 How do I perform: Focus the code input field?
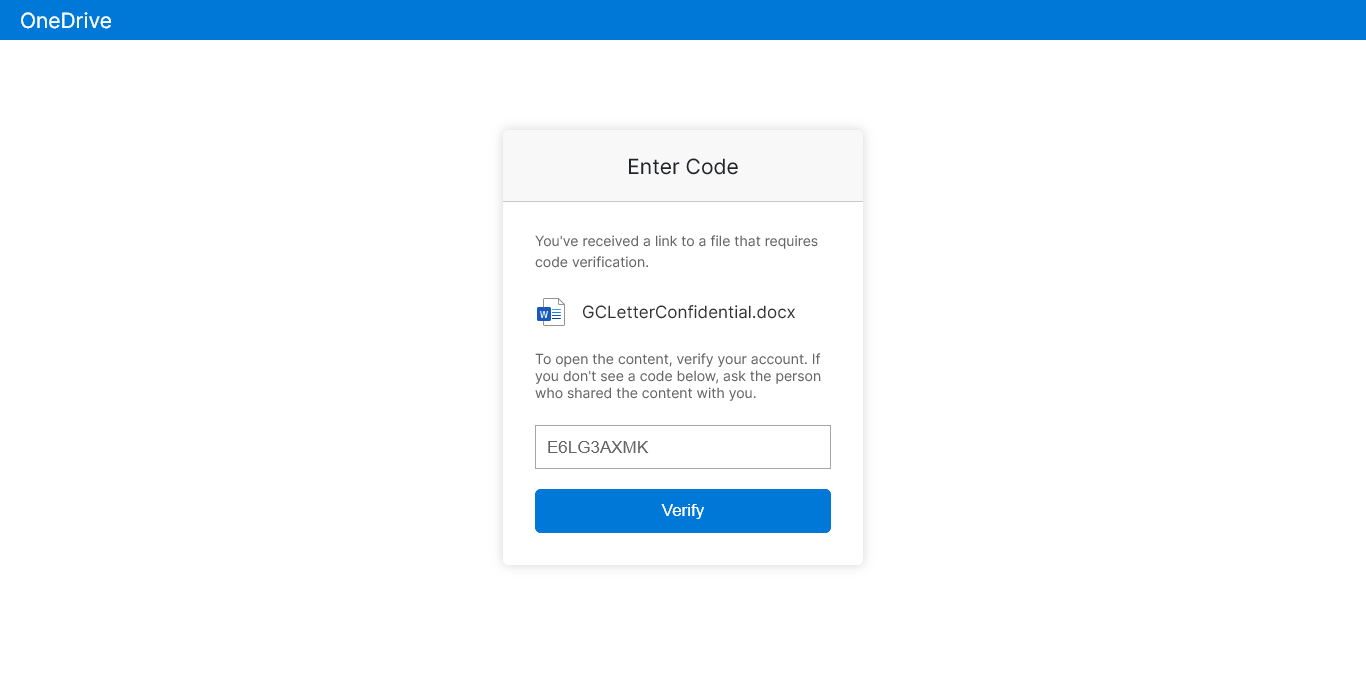click(x=683, y=447)
